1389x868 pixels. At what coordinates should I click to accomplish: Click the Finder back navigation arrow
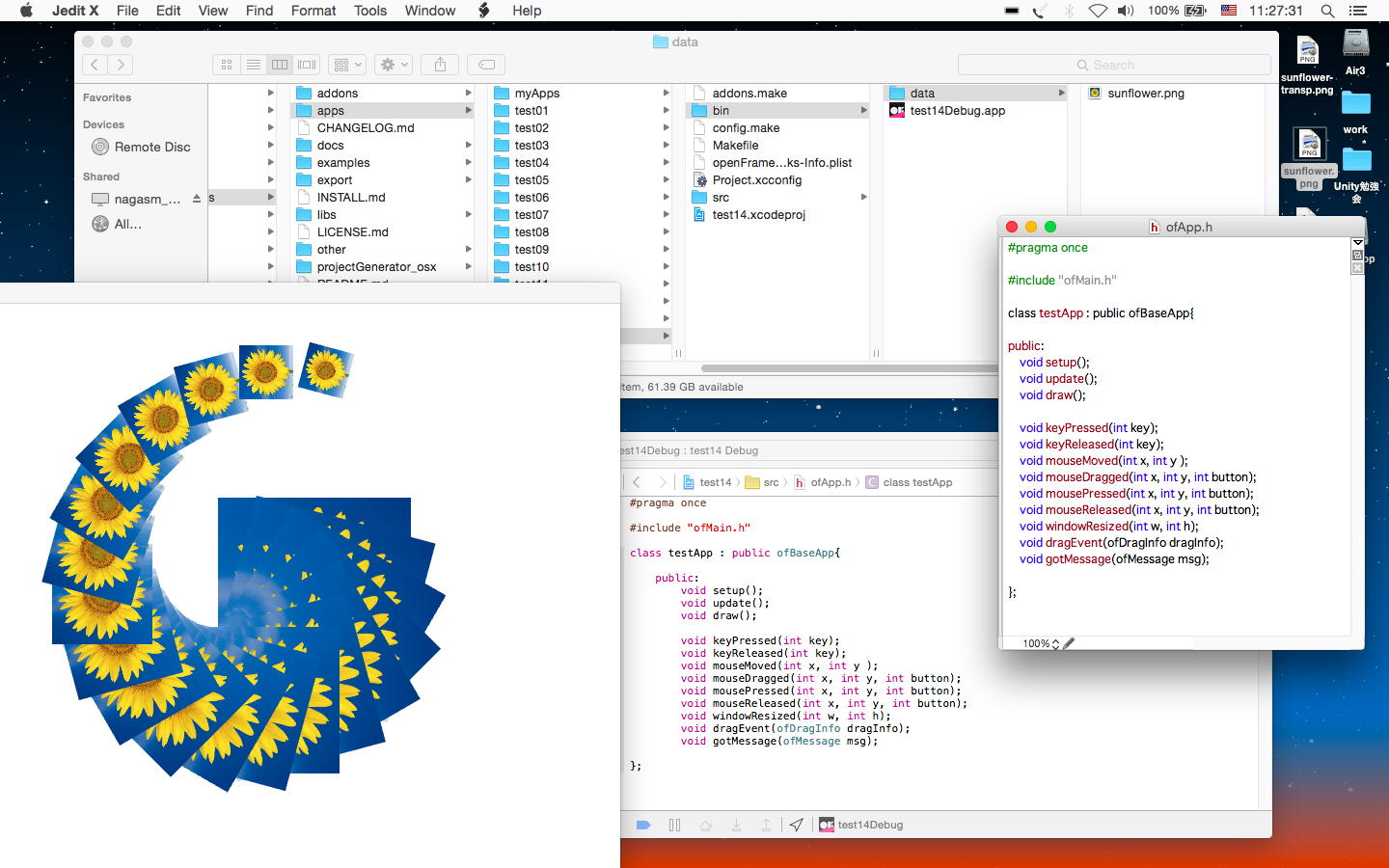95,65
